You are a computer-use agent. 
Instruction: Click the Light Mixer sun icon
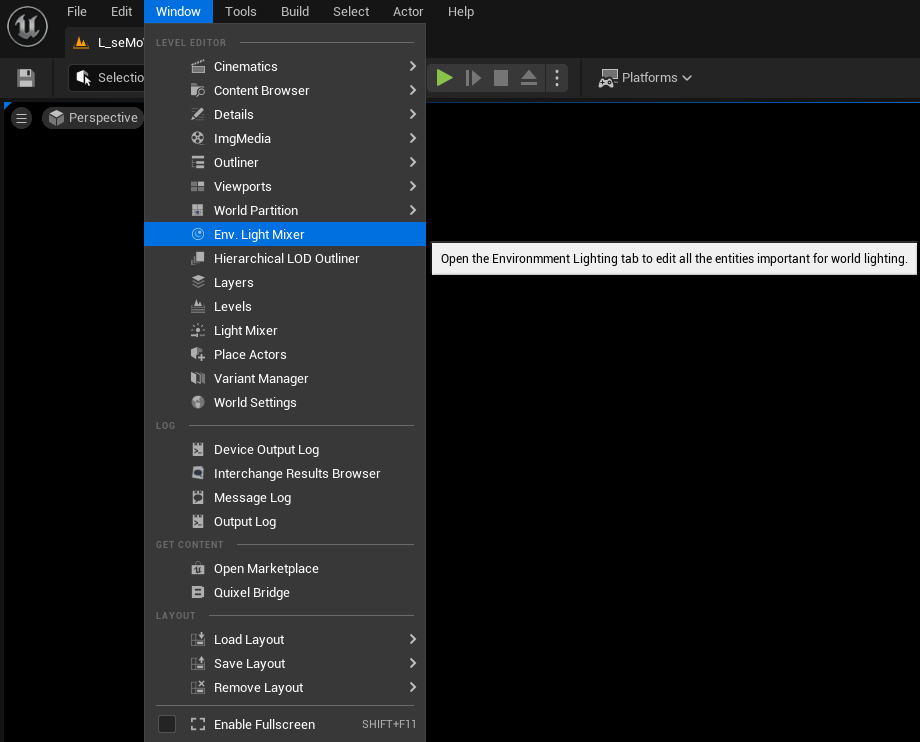coord(198,331)
